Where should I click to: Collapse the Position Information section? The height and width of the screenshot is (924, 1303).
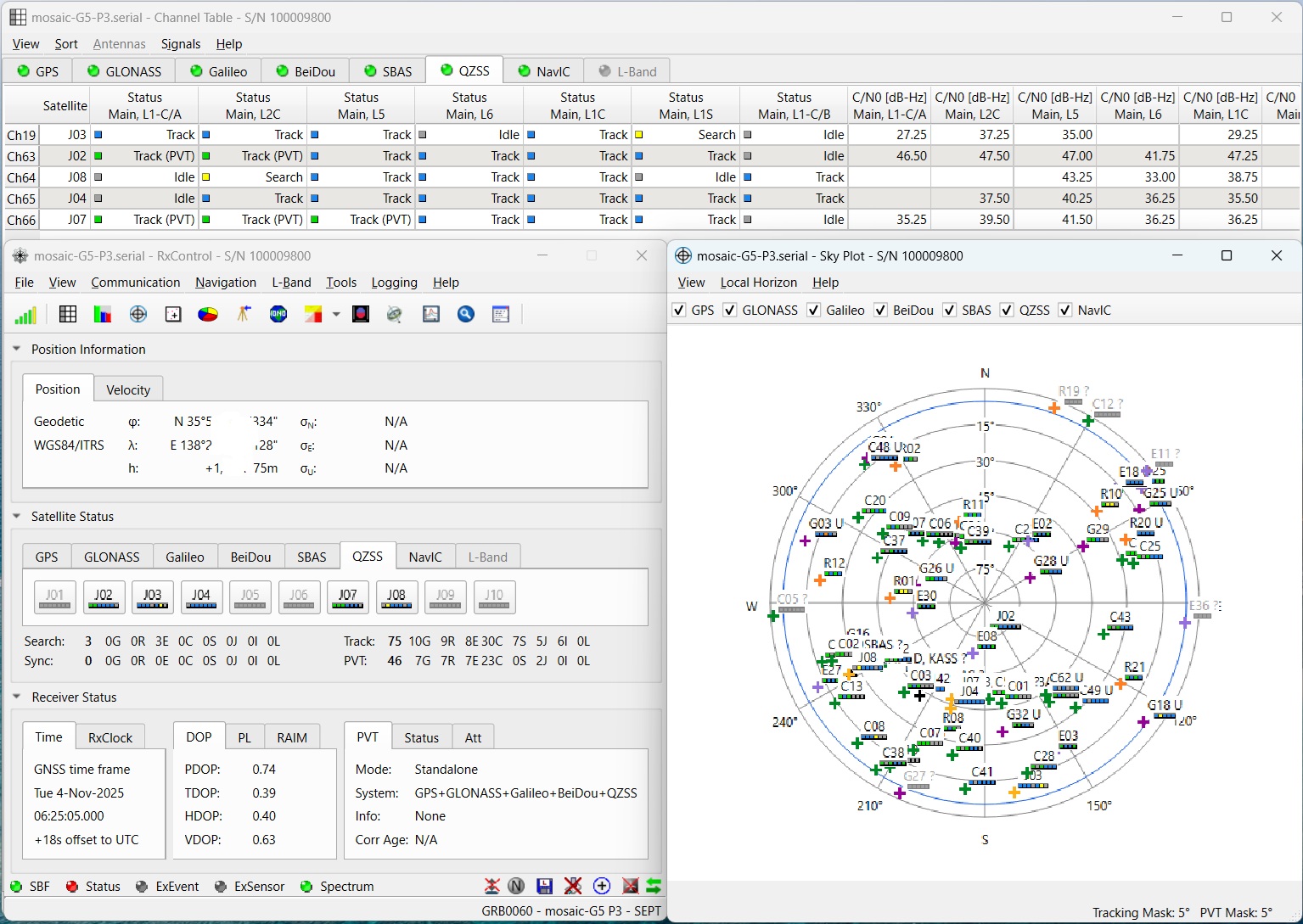click(17, 350)
